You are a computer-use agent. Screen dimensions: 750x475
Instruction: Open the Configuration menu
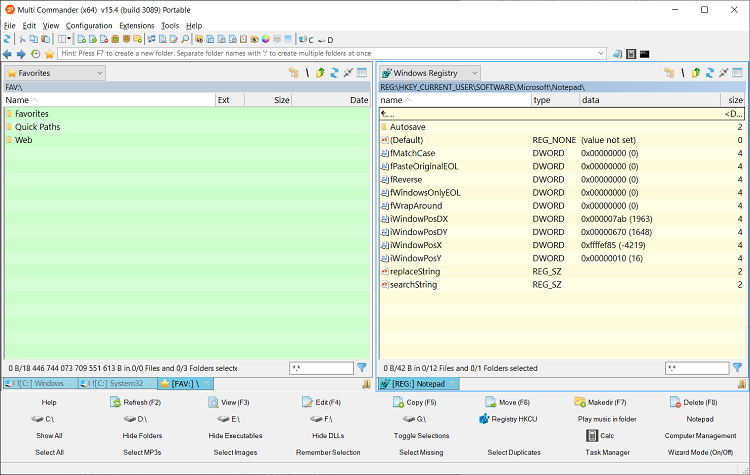89,25
